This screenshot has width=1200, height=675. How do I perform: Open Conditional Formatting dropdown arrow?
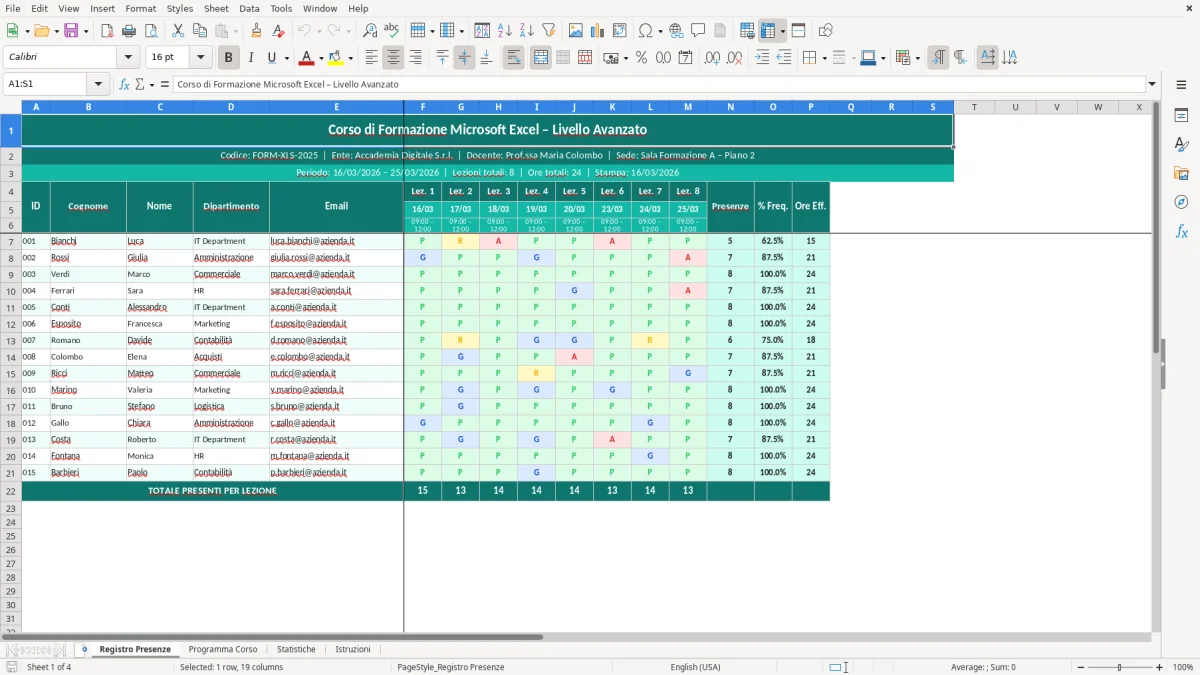(x=917, y=58)
